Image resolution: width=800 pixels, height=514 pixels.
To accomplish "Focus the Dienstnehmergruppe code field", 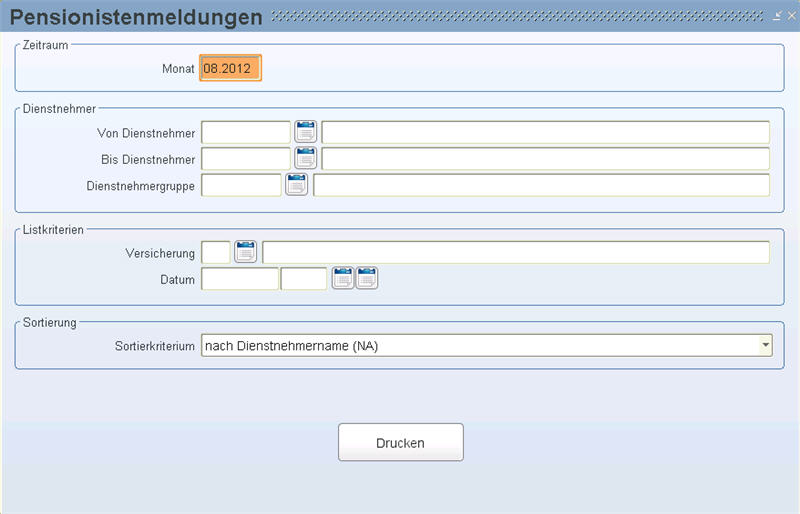I will (x=241, y=184).
